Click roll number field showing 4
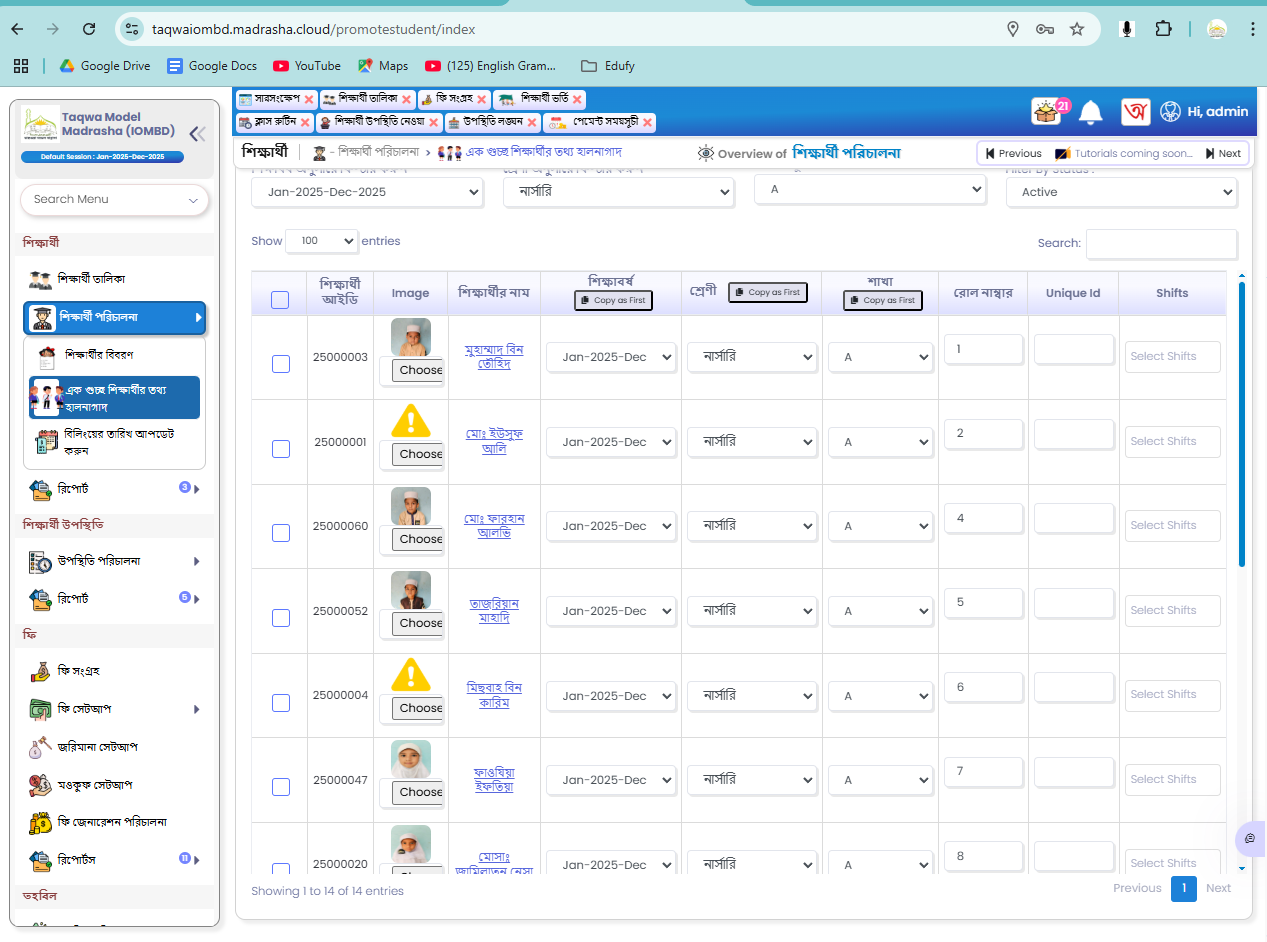This screenshot has height=942, width=1267. (x=983, y=518)
